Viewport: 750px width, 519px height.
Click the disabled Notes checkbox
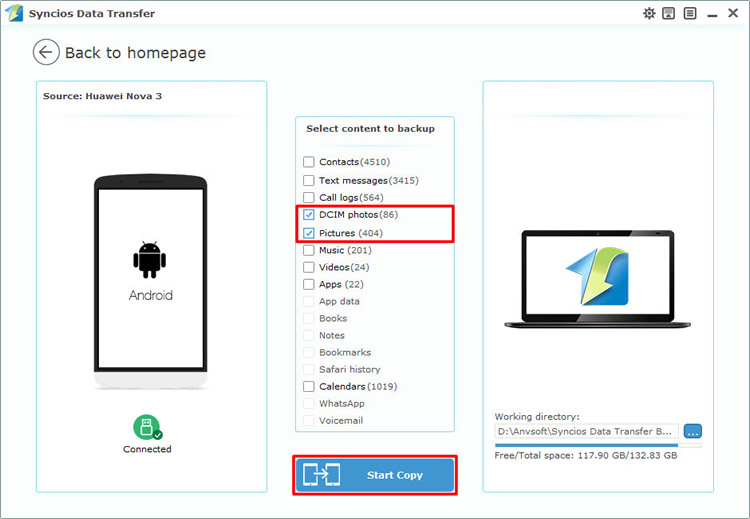click(309, 335)
